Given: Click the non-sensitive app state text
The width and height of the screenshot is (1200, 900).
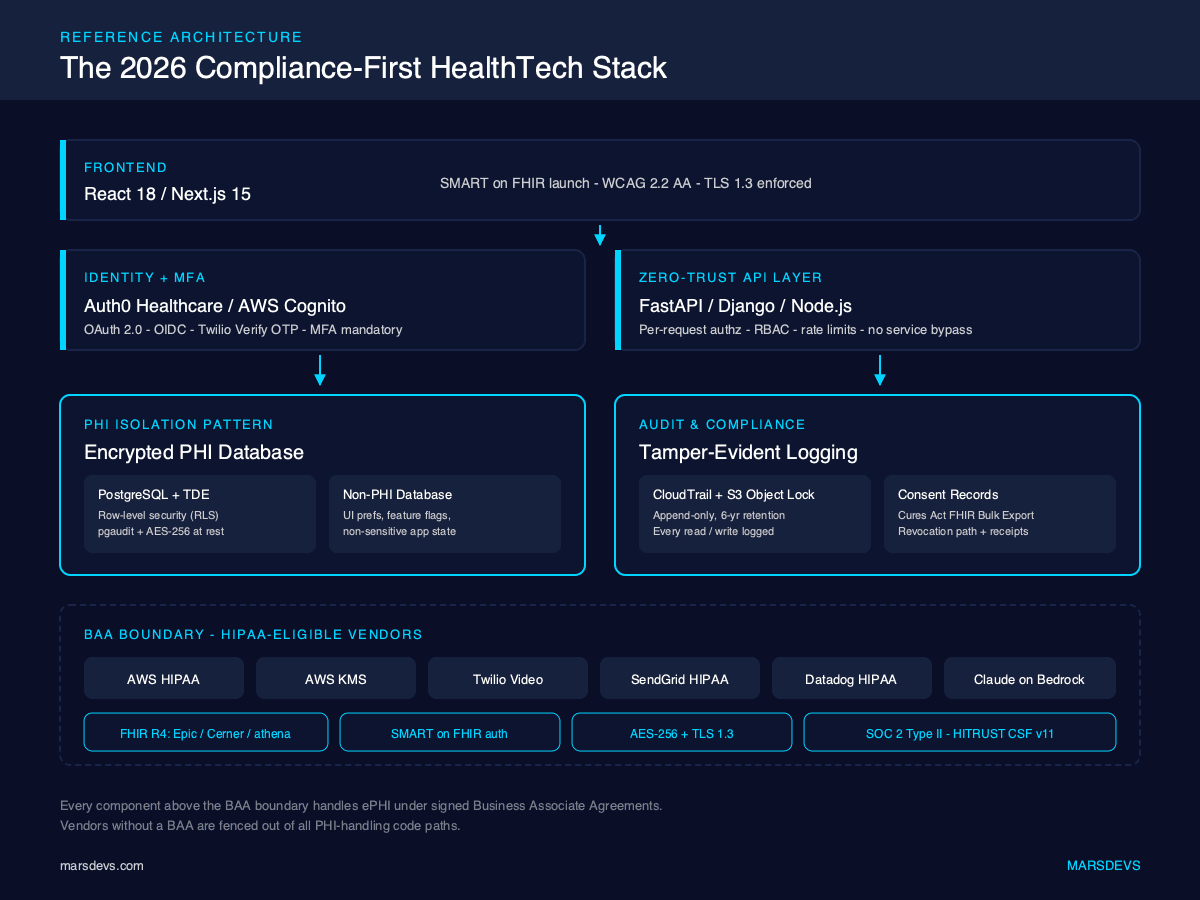Looking at the screenshot, I should [399, 531].
